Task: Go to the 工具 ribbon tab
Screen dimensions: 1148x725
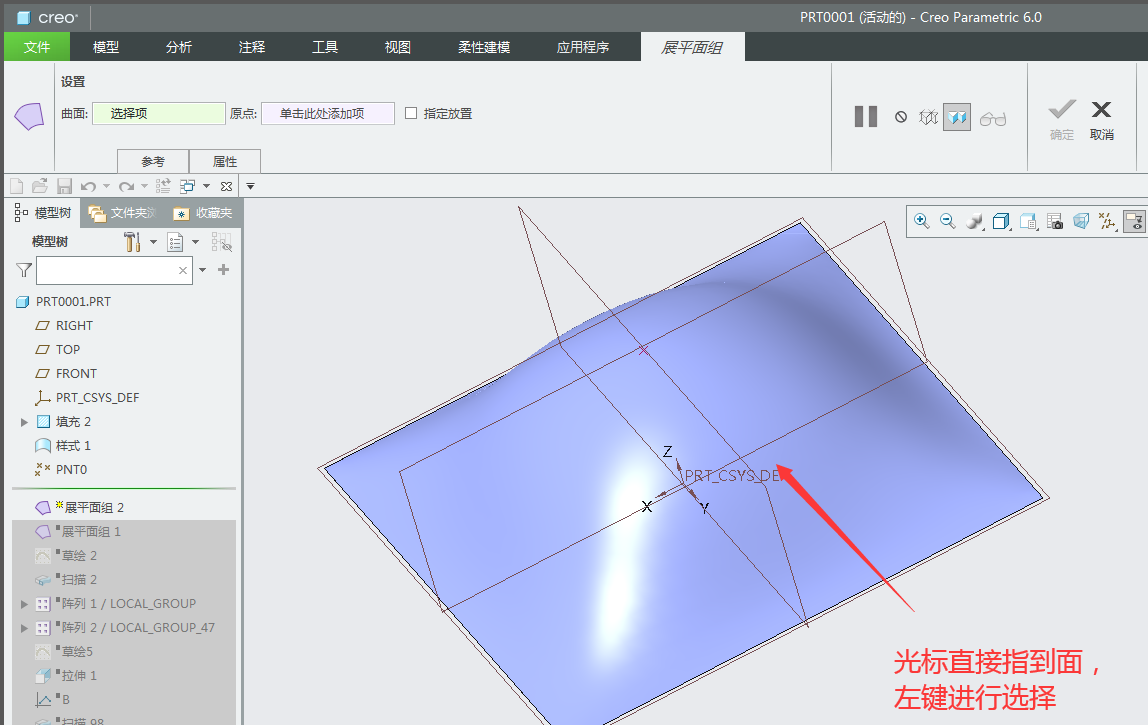Action: pyautogui.click(x=325, y=47)
